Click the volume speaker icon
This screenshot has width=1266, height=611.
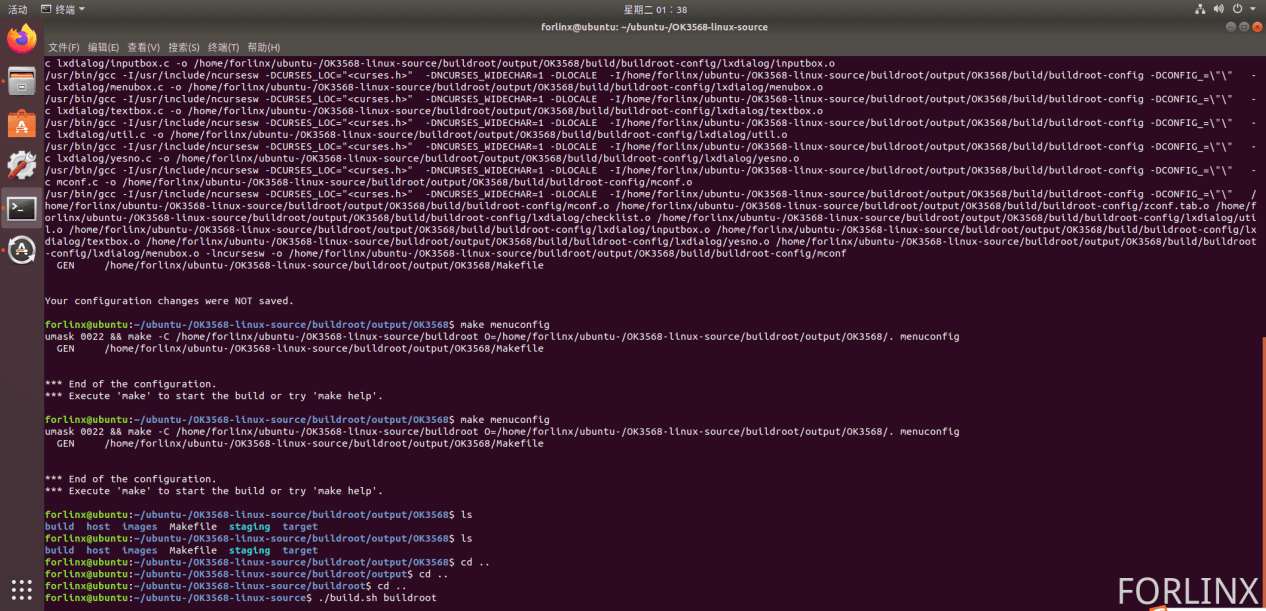[x=1220, y=9]
